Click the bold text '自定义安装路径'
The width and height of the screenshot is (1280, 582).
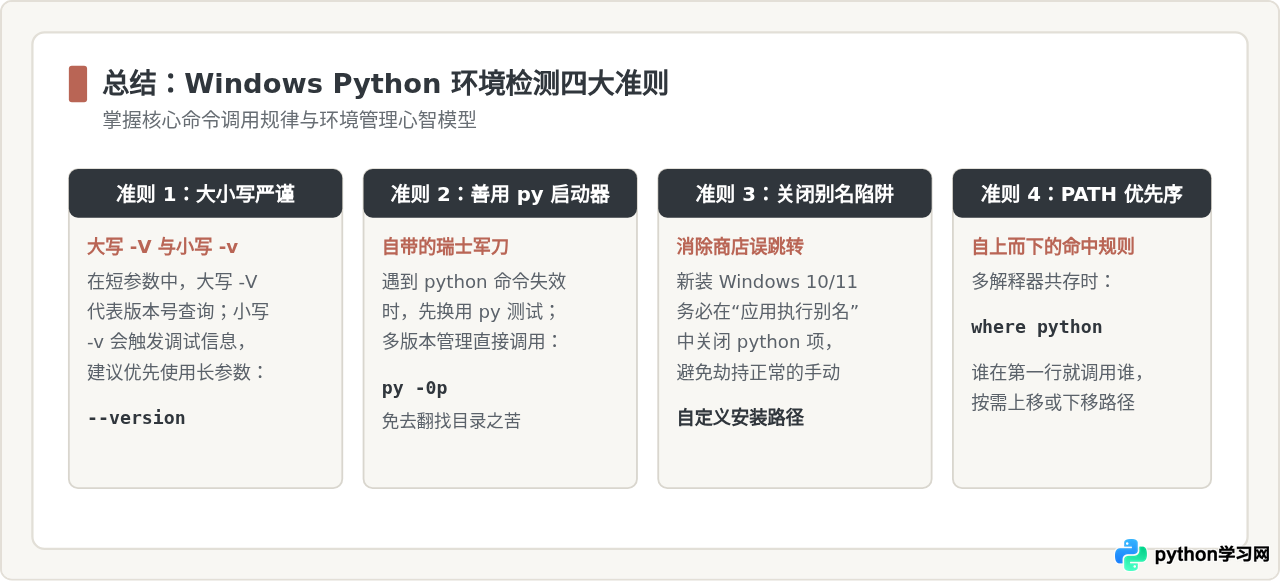click(x=740, y=418)
